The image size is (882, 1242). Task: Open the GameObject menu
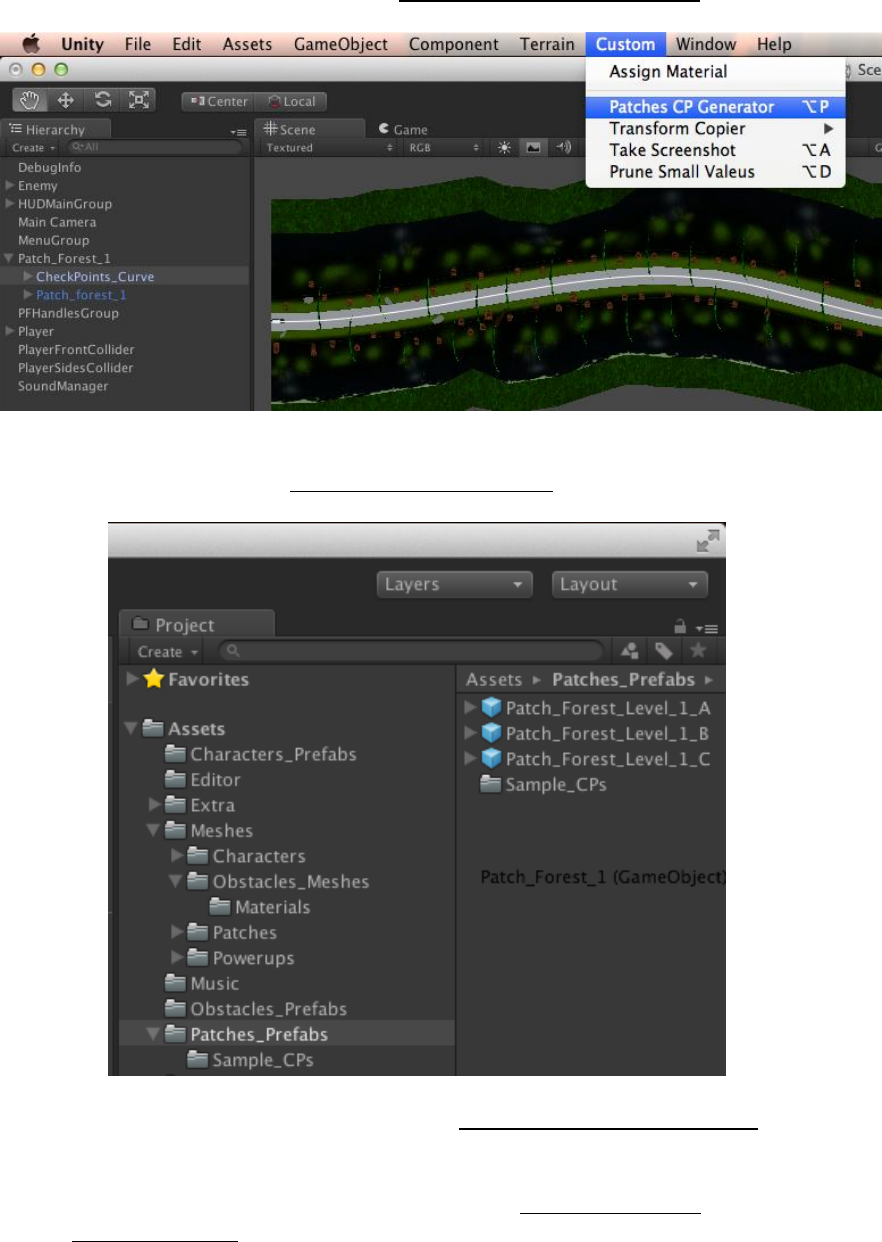341,44
